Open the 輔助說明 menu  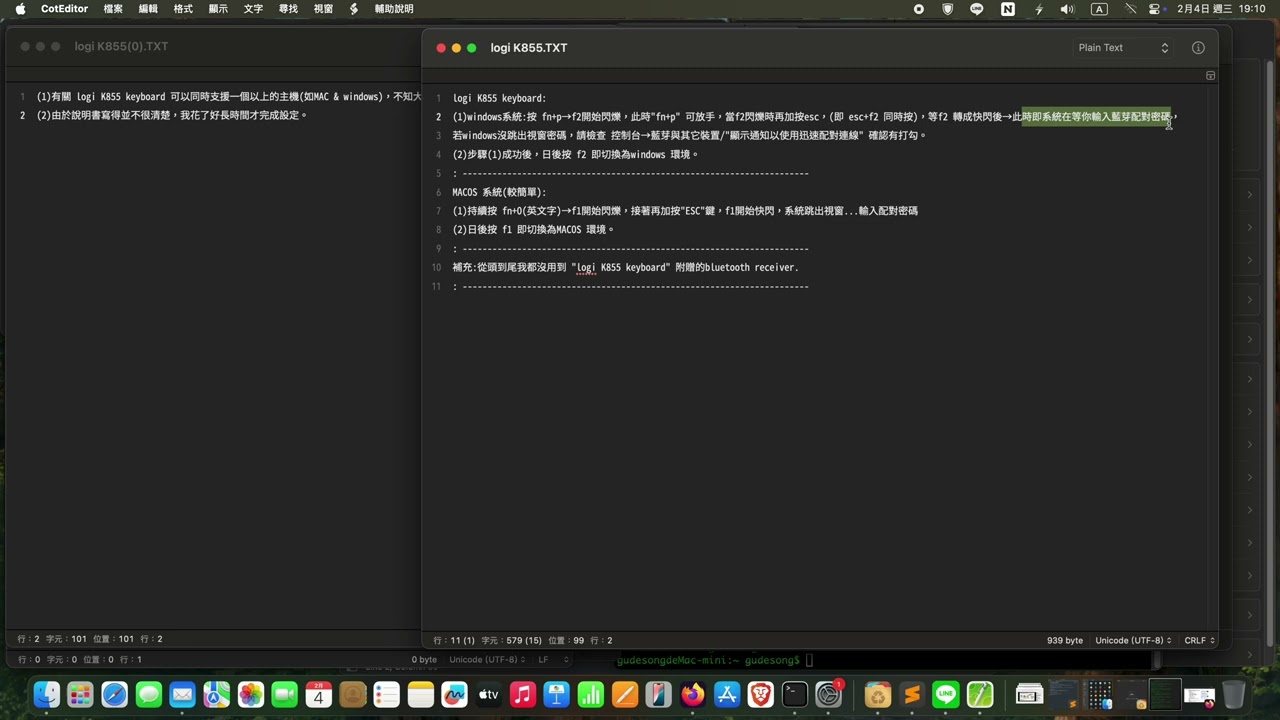click(x=394, y=9)
